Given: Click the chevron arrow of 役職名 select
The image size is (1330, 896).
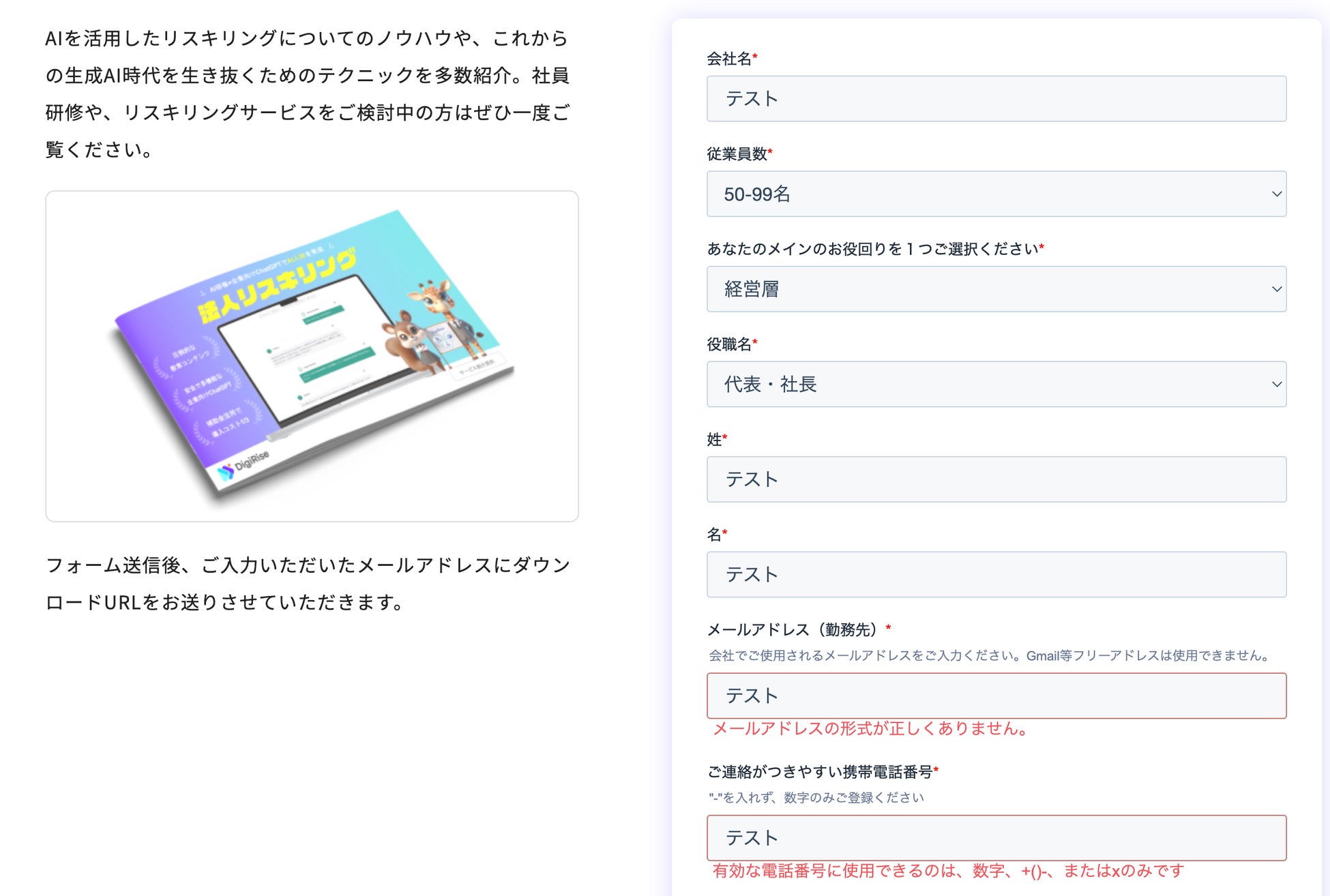Looking at the screenshot, I should click(x=1276, y=385).
